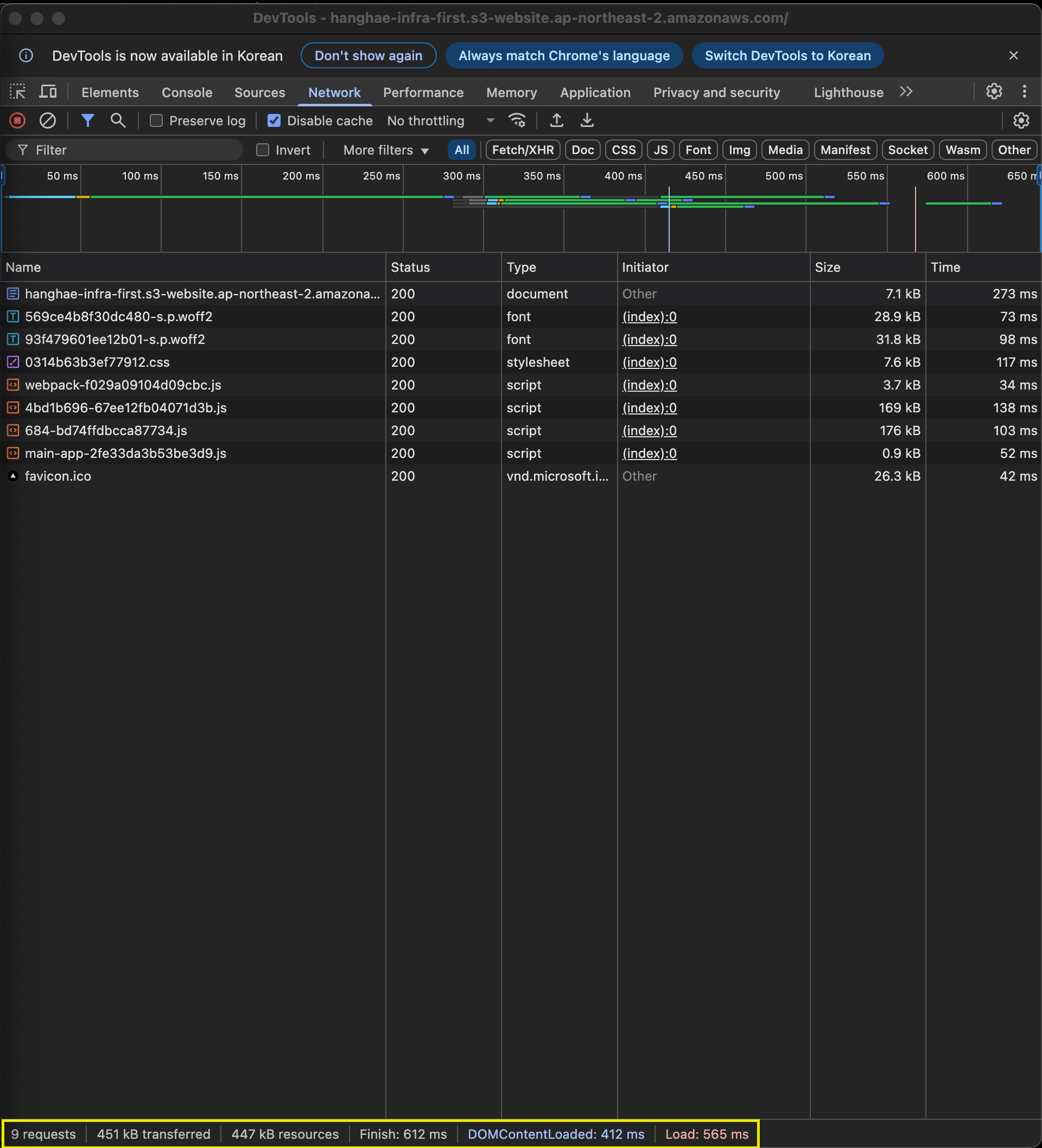Stop recording network log
The image size is (1042, 1148).
[18, 121]
